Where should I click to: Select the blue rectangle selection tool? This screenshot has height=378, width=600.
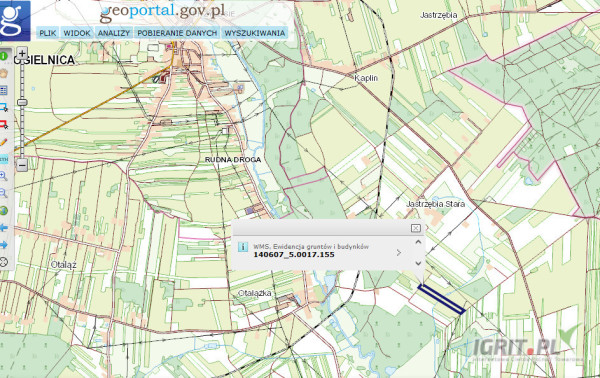point(3,108)
